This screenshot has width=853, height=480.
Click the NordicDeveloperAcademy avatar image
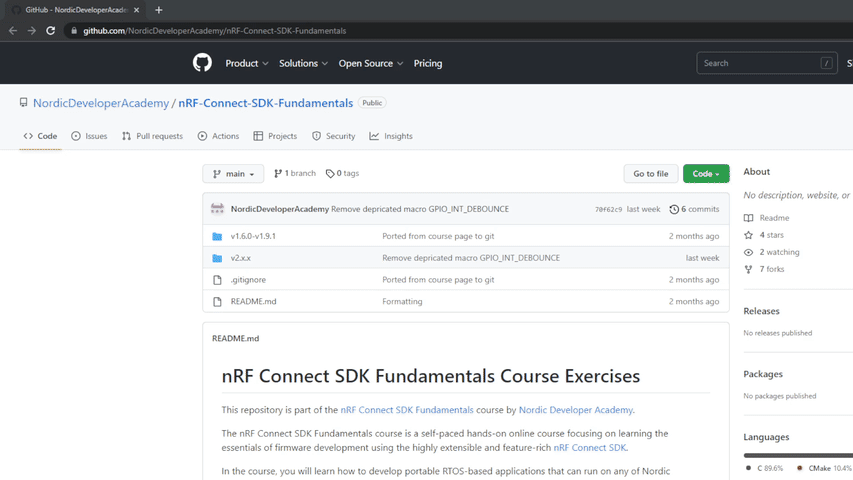[217, 209]
